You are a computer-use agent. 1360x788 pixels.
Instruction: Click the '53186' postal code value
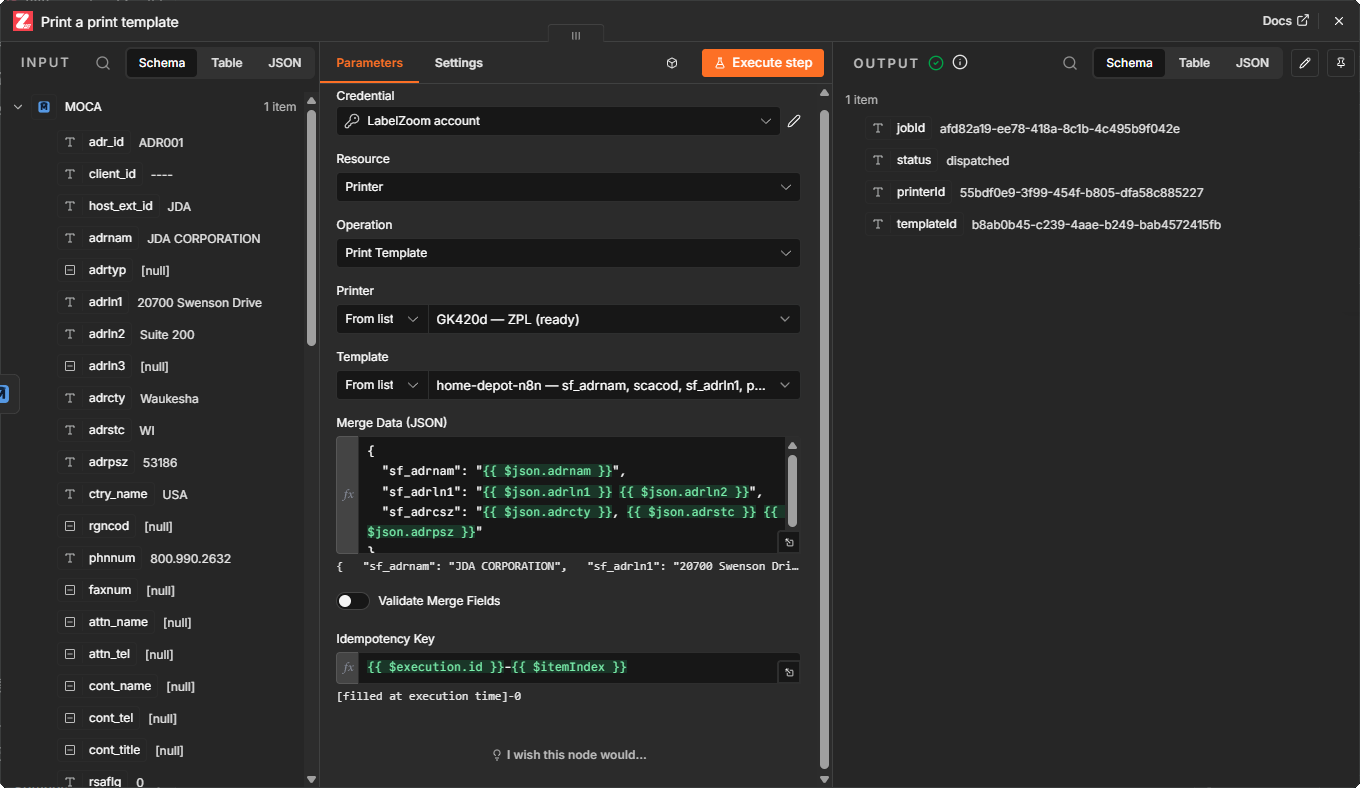tap(160, 462)
